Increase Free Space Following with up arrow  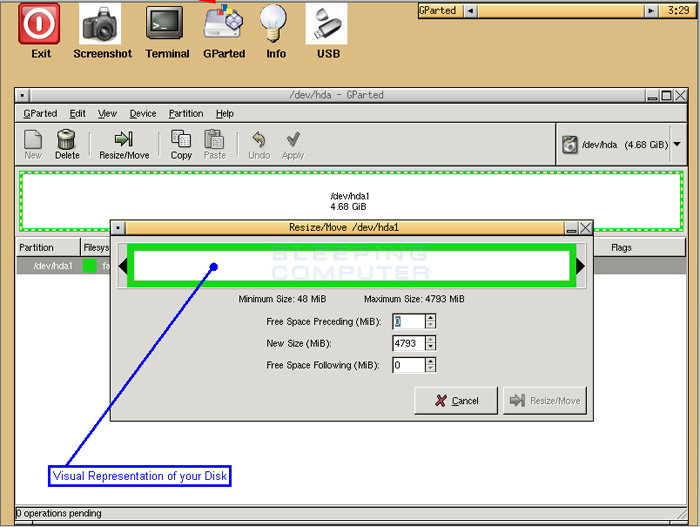click(430, 361)
